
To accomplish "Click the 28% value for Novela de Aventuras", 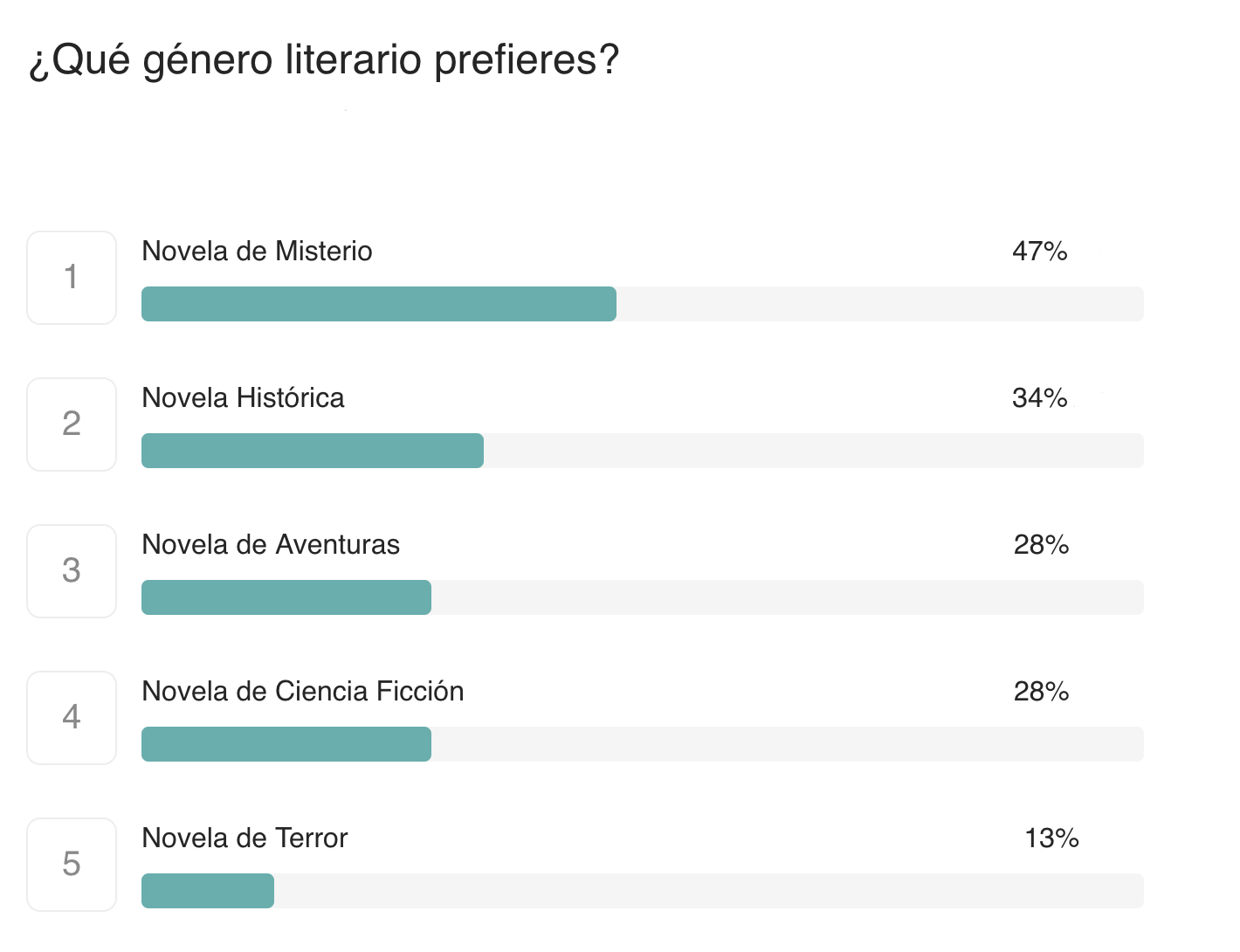I will coord(1041,545).
